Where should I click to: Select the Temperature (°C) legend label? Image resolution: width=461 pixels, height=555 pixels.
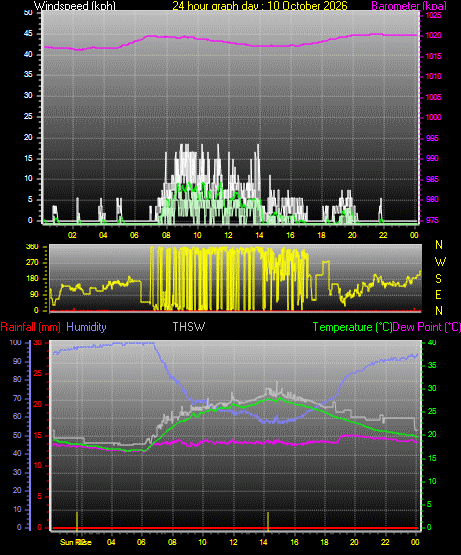coord(352,327)
